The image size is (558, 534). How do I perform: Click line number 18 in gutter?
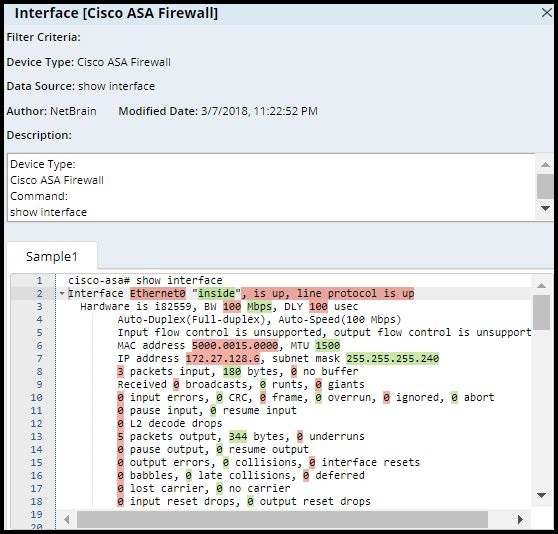36,501
